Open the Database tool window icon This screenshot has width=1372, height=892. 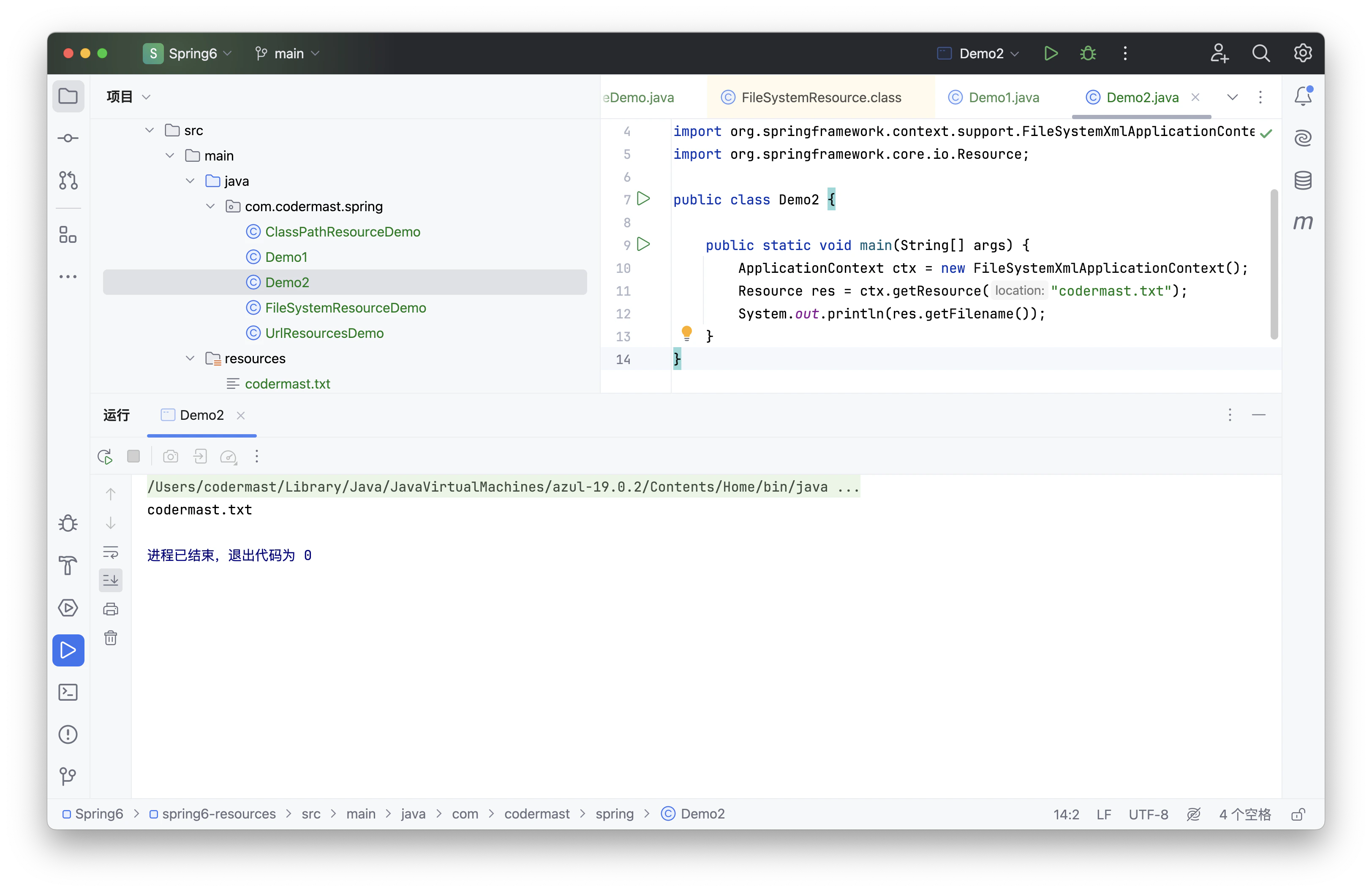click(x=1303, y=180)
